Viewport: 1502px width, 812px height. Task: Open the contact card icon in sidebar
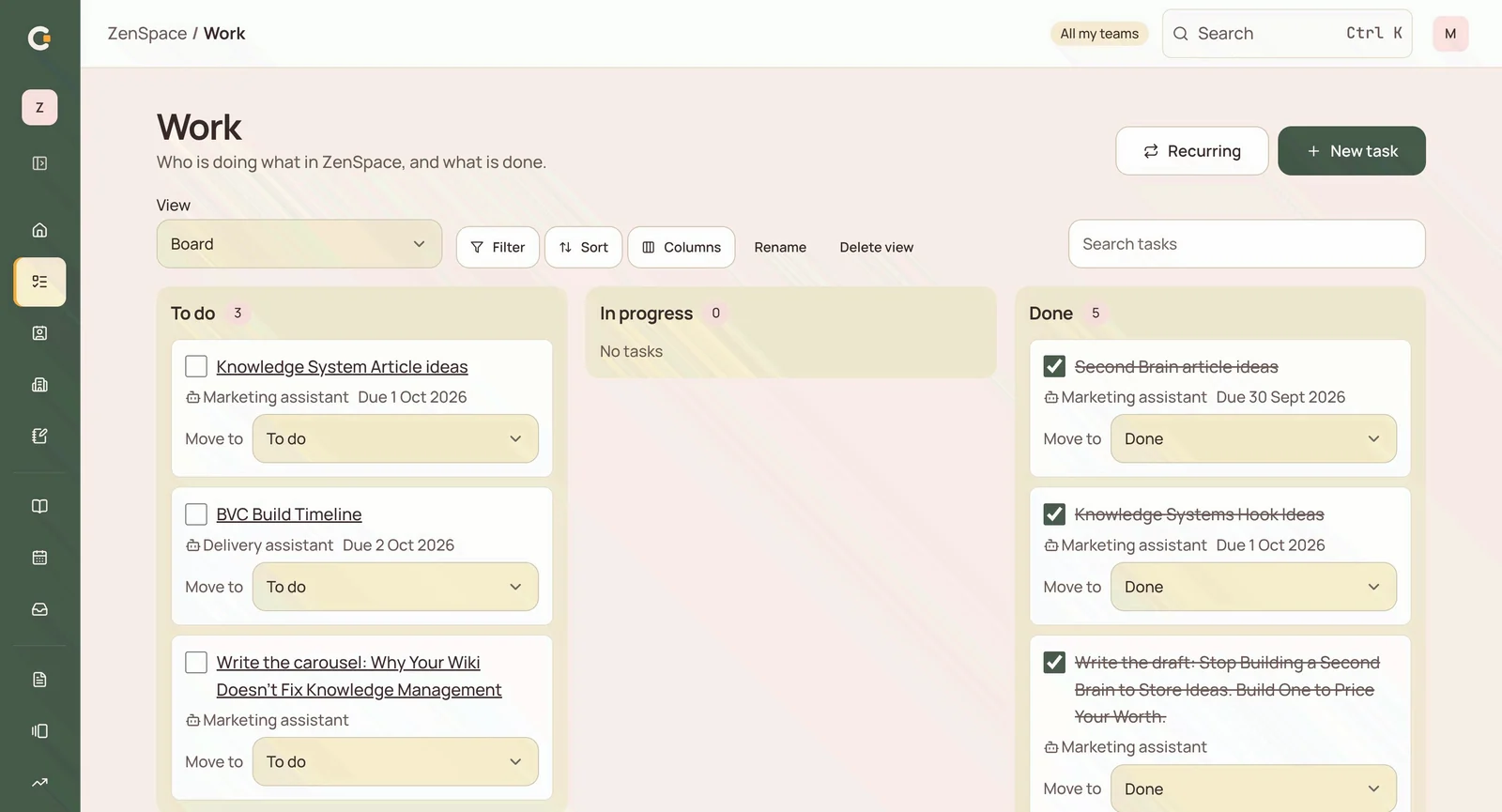tap(39, 333)
